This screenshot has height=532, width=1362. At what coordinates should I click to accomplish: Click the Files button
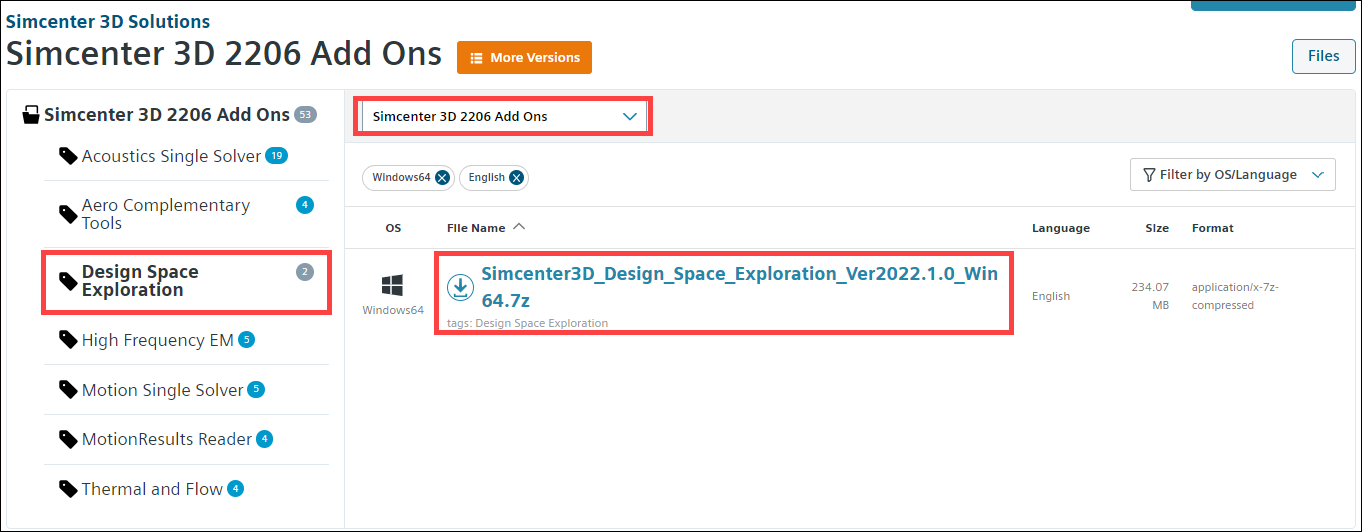point(1323,56)
